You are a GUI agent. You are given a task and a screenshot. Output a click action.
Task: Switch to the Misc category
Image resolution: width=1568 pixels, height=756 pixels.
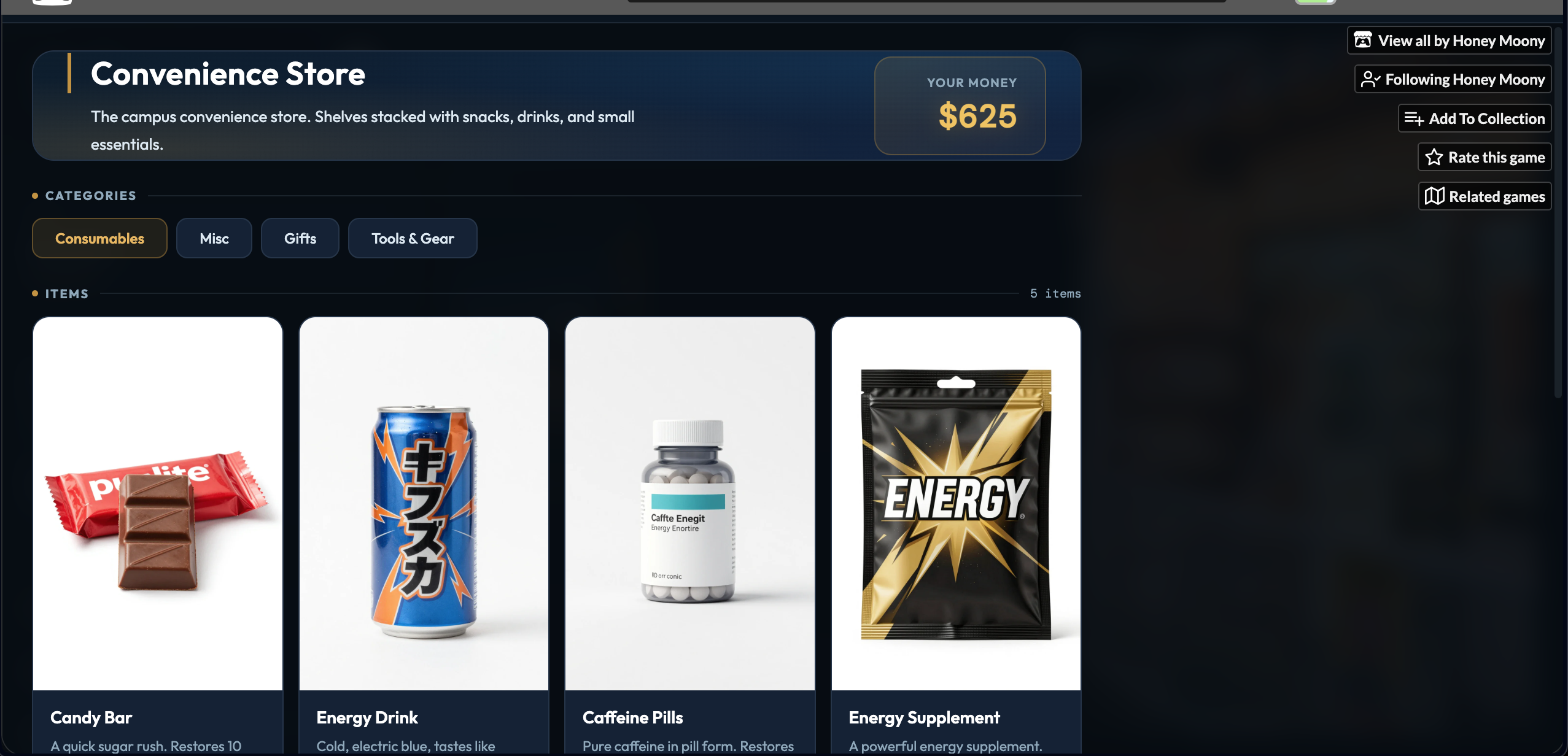click(x=214, y=238)
